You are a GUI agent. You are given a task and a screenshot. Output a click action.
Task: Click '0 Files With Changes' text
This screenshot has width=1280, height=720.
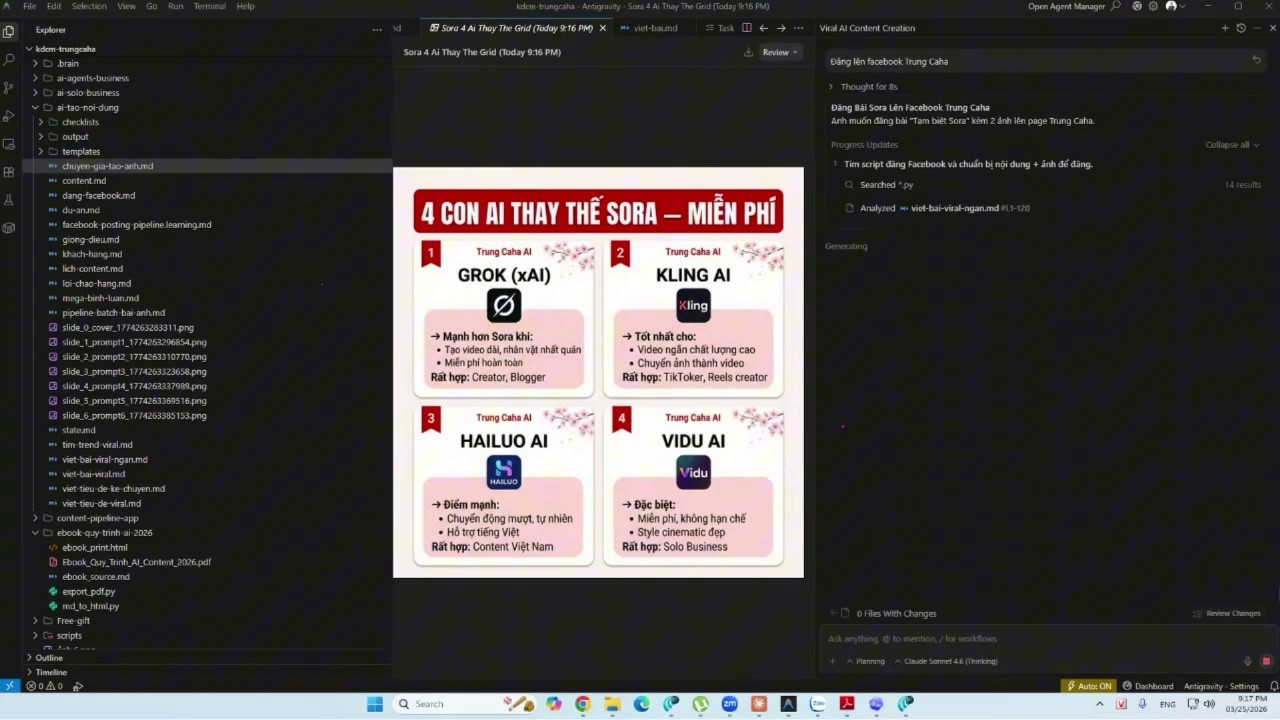[896, 613]
